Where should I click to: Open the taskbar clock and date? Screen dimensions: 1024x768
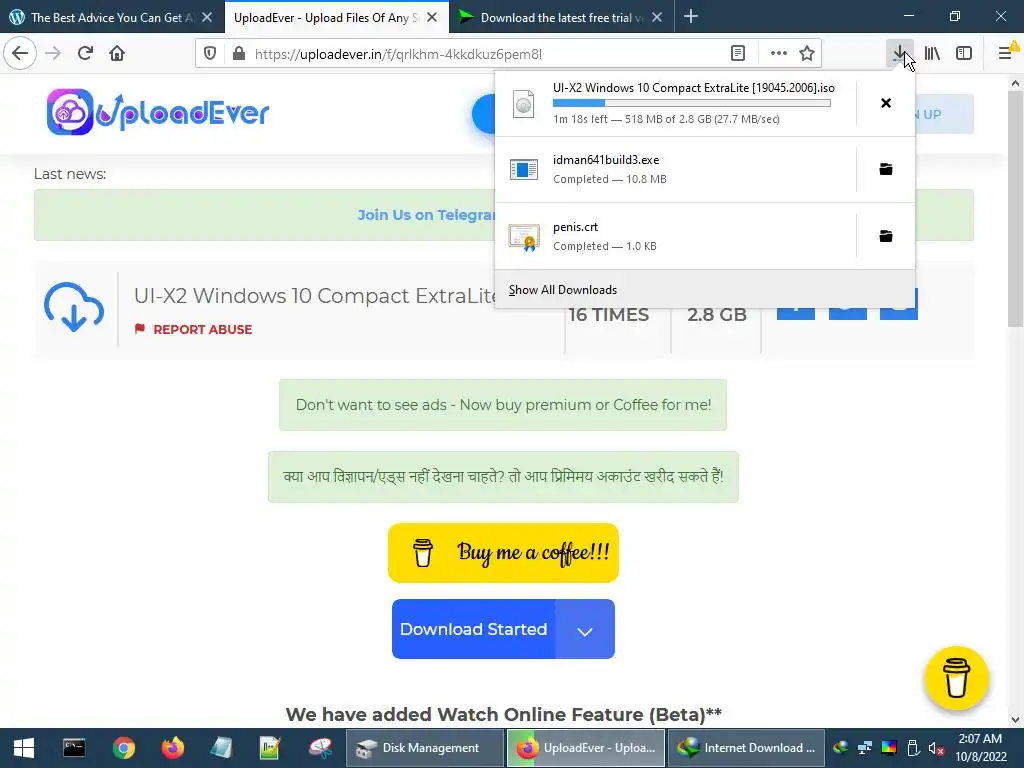(980, 748)
